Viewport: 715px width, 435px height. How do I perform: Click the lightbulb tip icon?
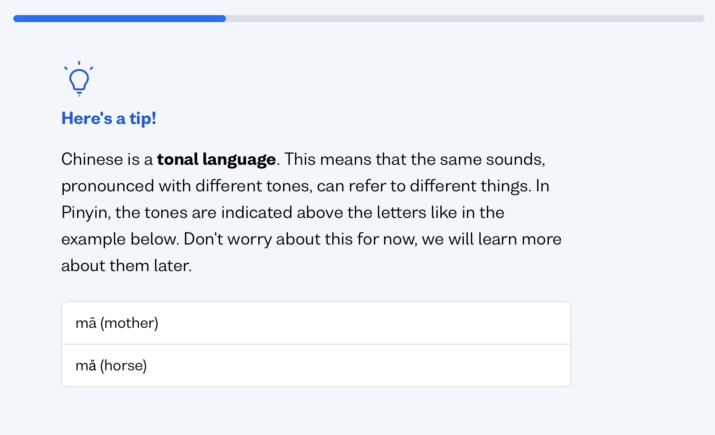pyautogui.click(x=79, y=78)
